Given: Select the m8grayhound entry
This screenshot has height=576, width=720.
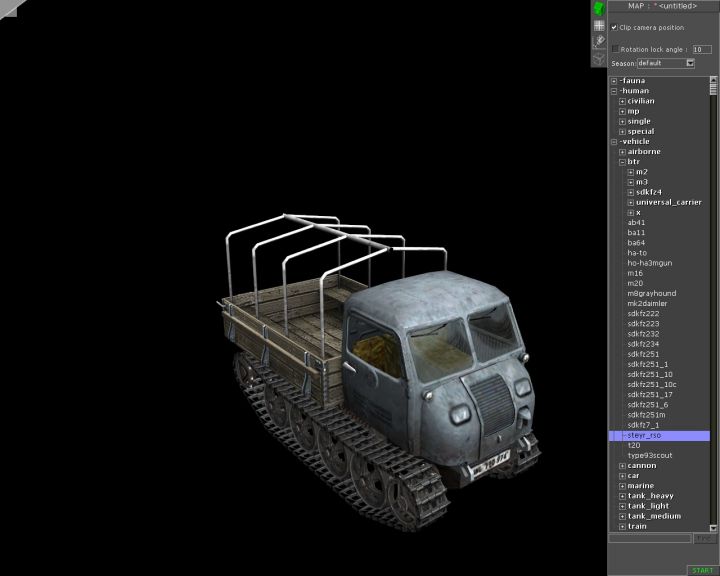Looking at the screenshot, I should coord(651,293).
